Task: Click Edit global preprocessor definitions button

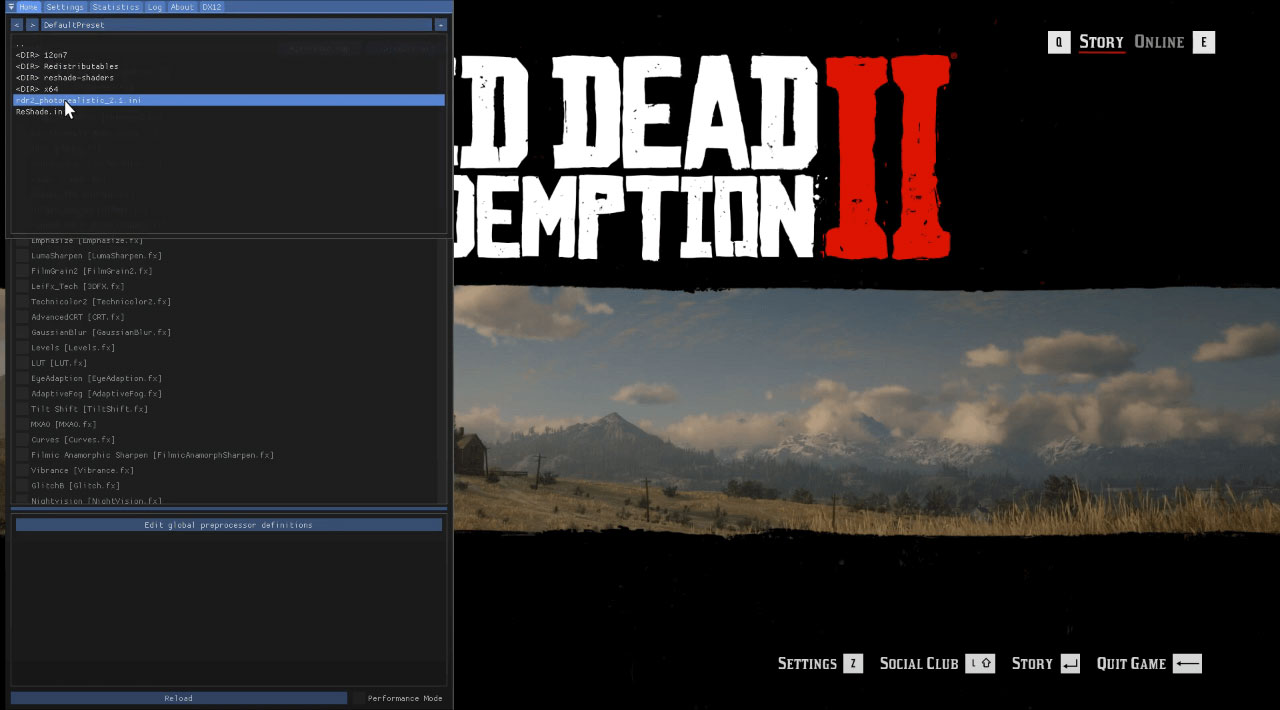Action: point(228,525)
